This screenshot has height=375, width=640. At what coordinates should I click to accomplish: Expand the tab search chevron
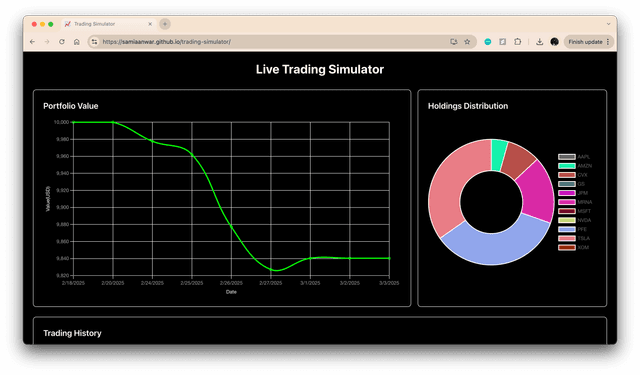pos(608,24)
